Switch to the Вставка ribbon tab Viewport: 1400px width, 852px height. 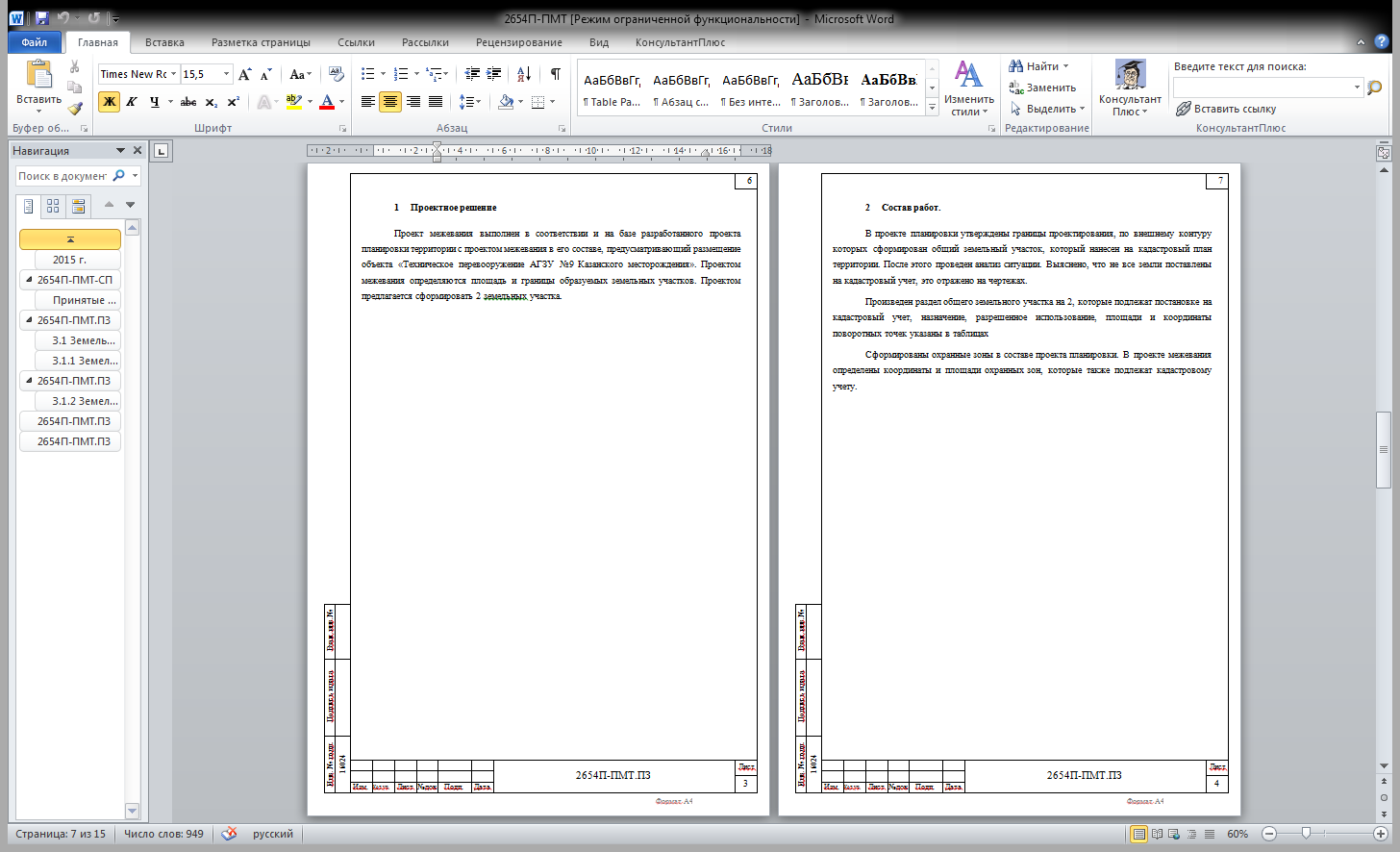(x=164, y=42)
